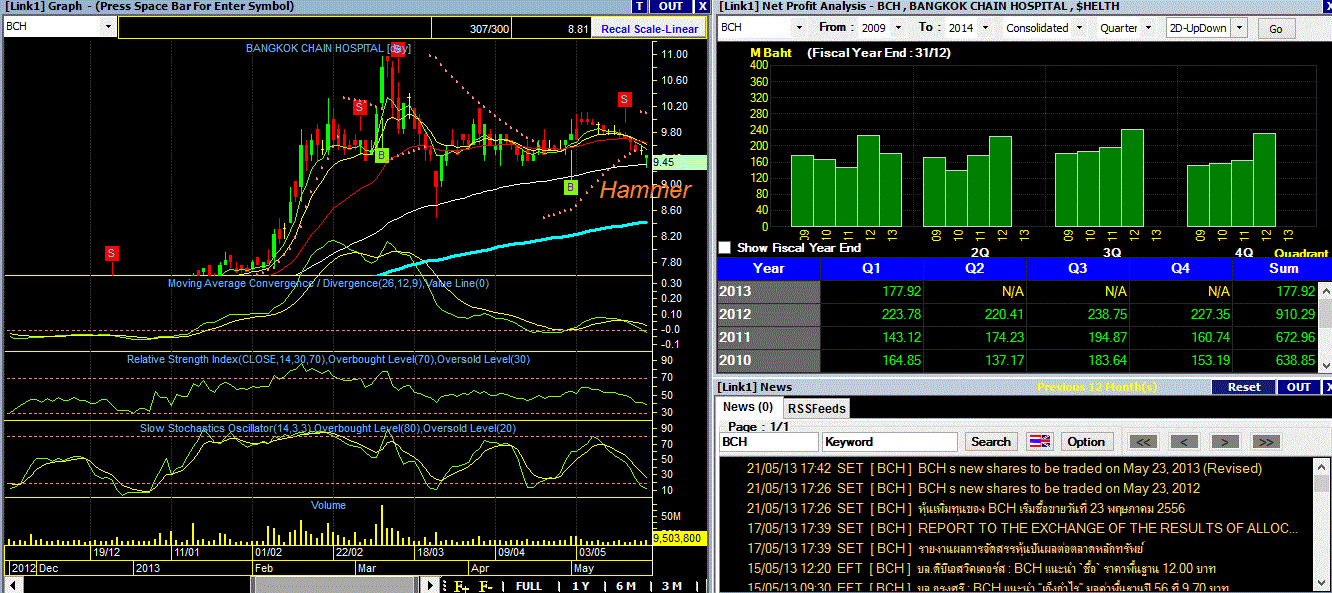Open the Quarter period dropdown
This screenshot has height=593, width=1332.
click(x=1151, y=28)
